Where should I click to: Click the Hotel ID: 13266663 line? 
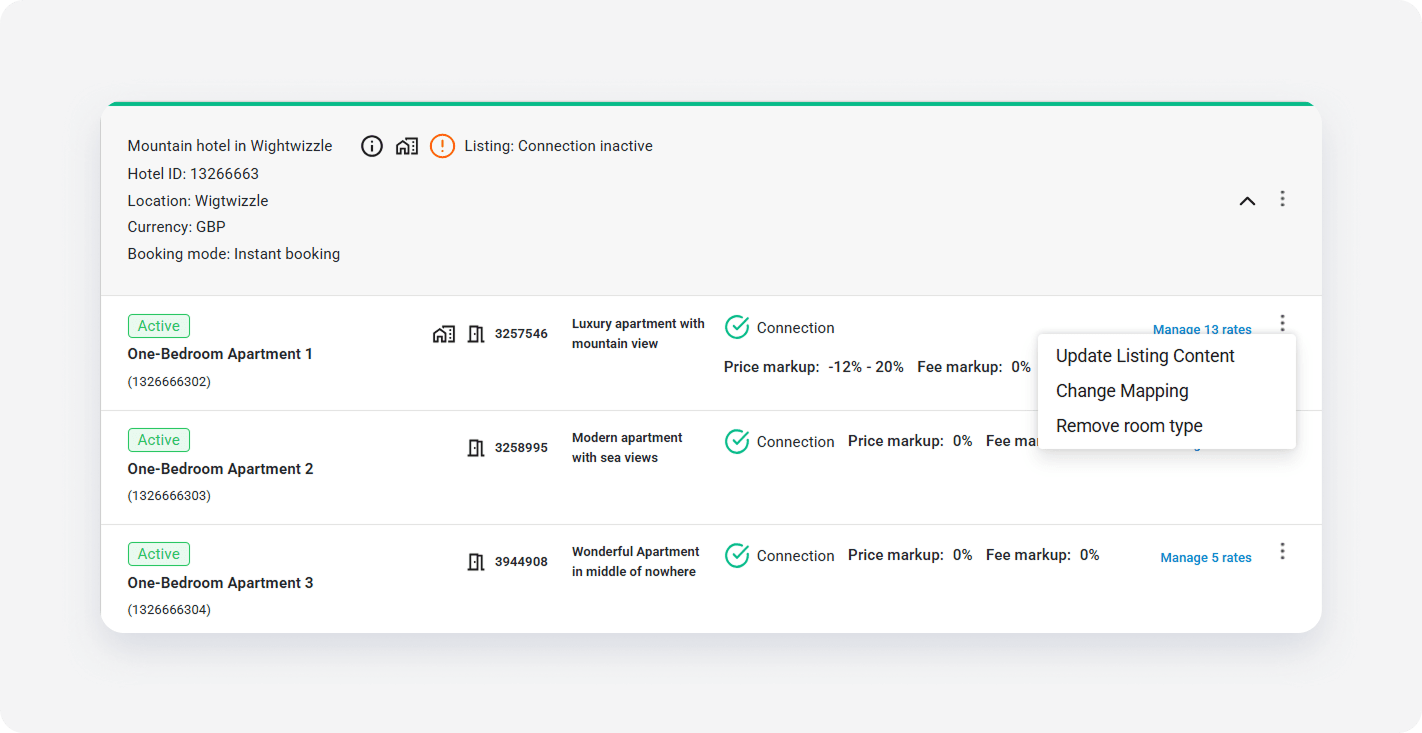[x=193, y=174]
